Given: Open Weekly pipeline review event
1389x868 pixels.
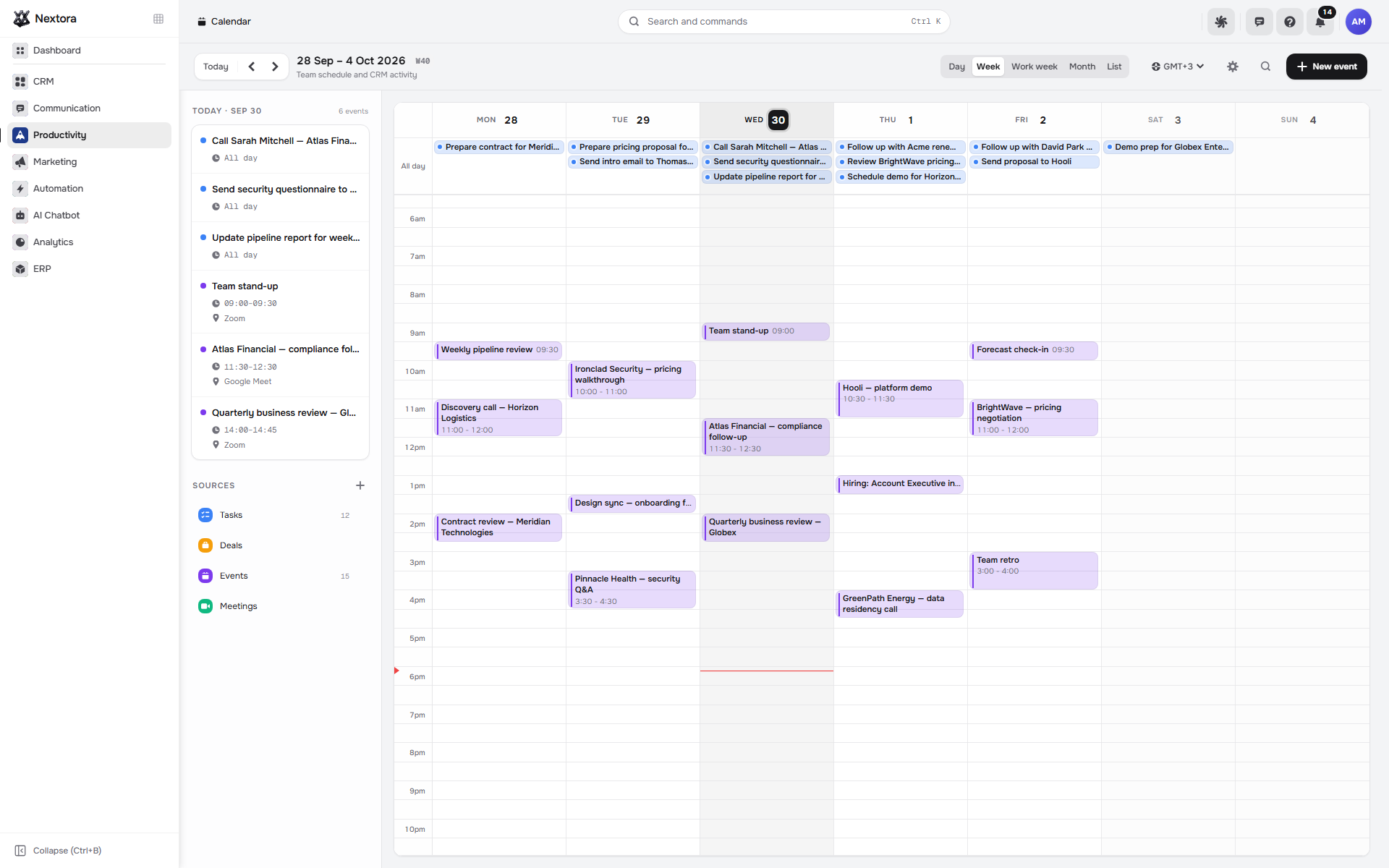Looking at the screenshot, I should tap(498, 350).
